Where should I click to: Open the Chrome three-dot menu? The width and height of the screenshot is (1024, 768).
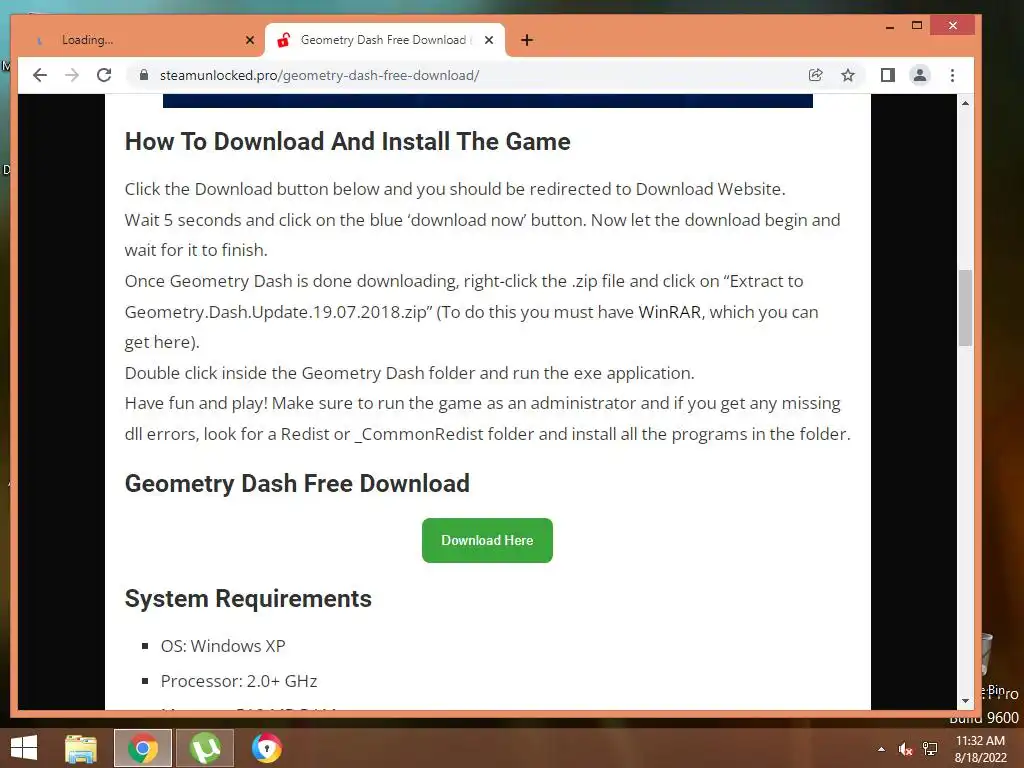(952, 75)
